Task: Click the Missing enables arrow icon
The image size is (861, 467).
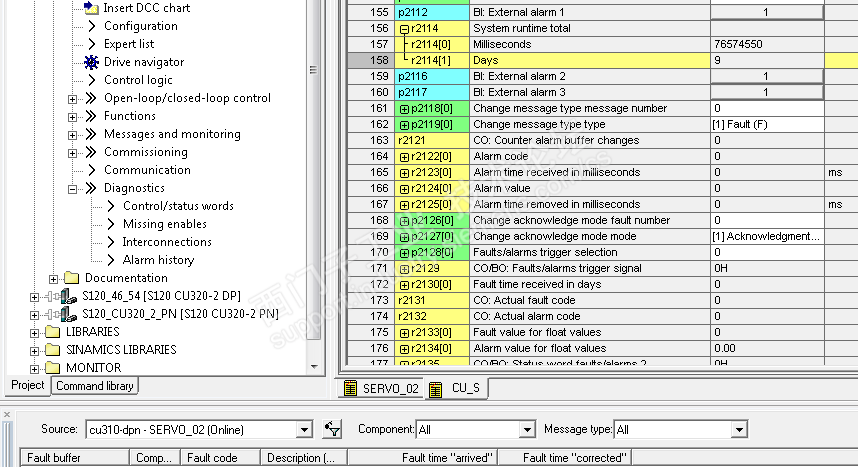Action: [111, 224]
